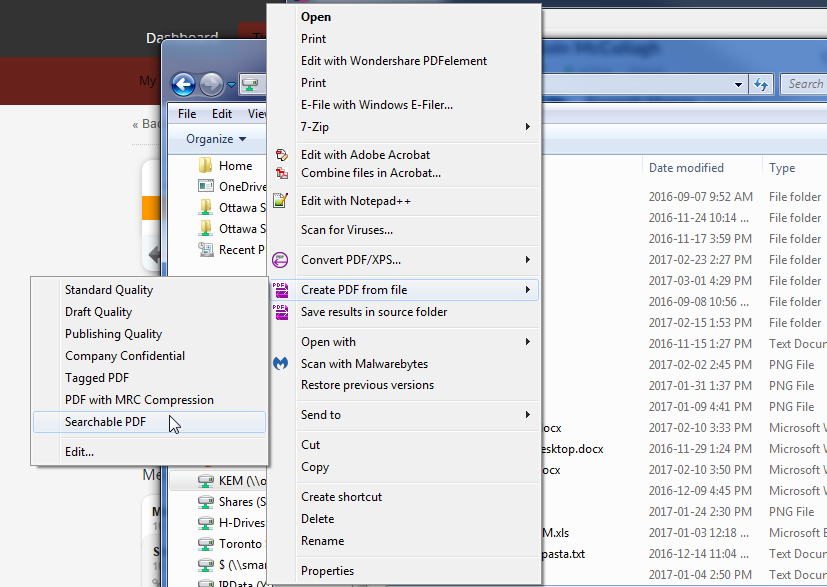This screenshot has width=827, height=587.
Task: Choose Copy from the context menu
Action: point(315,467)
